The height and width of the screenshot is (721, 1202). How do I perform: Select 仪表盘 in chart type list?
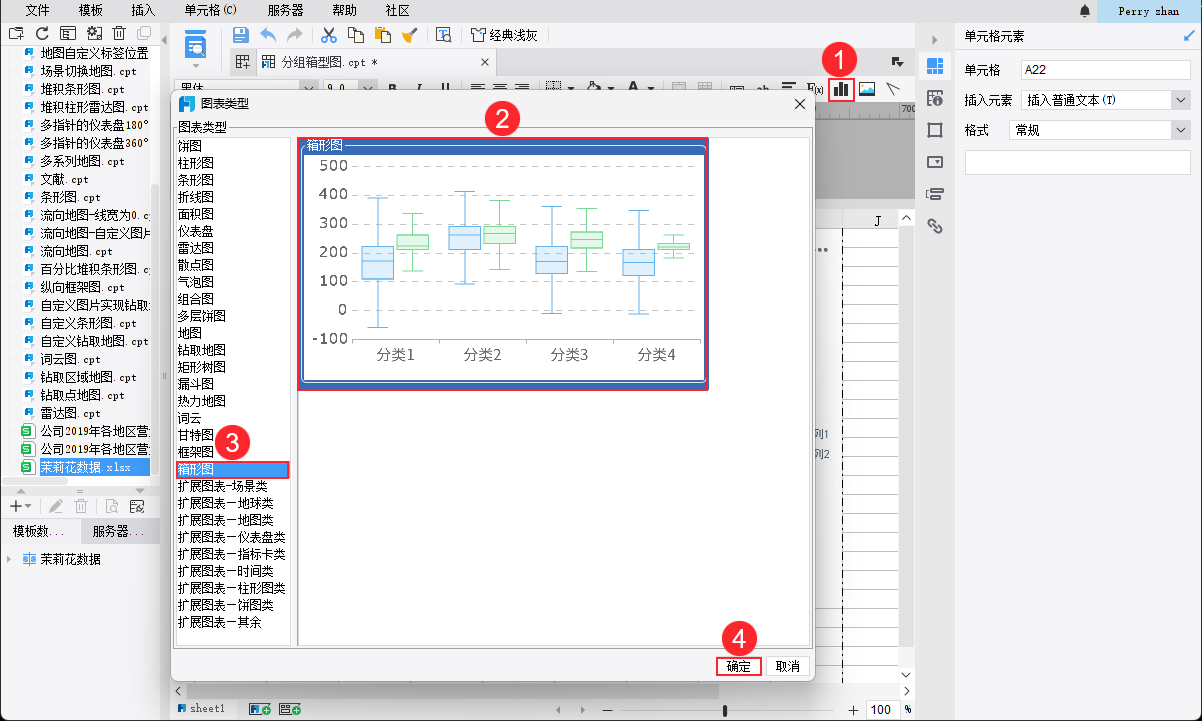click(232, 231)
